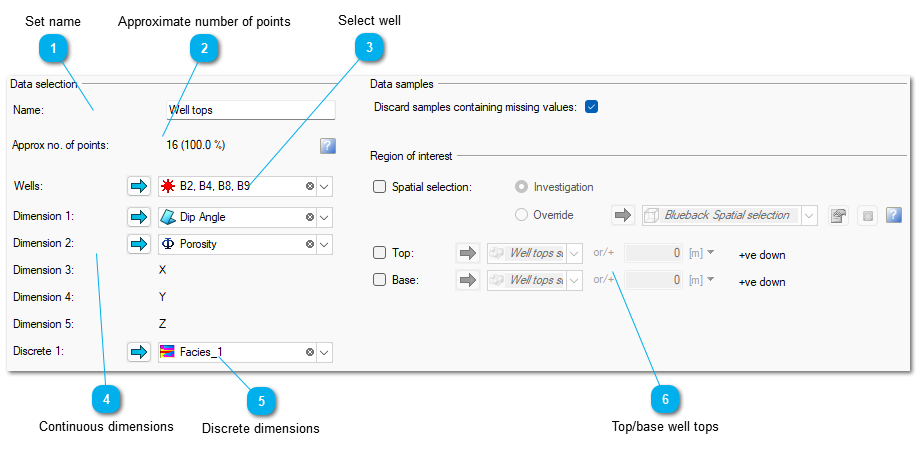Click the blue arrow beside Dimension 1

[139, 217]
